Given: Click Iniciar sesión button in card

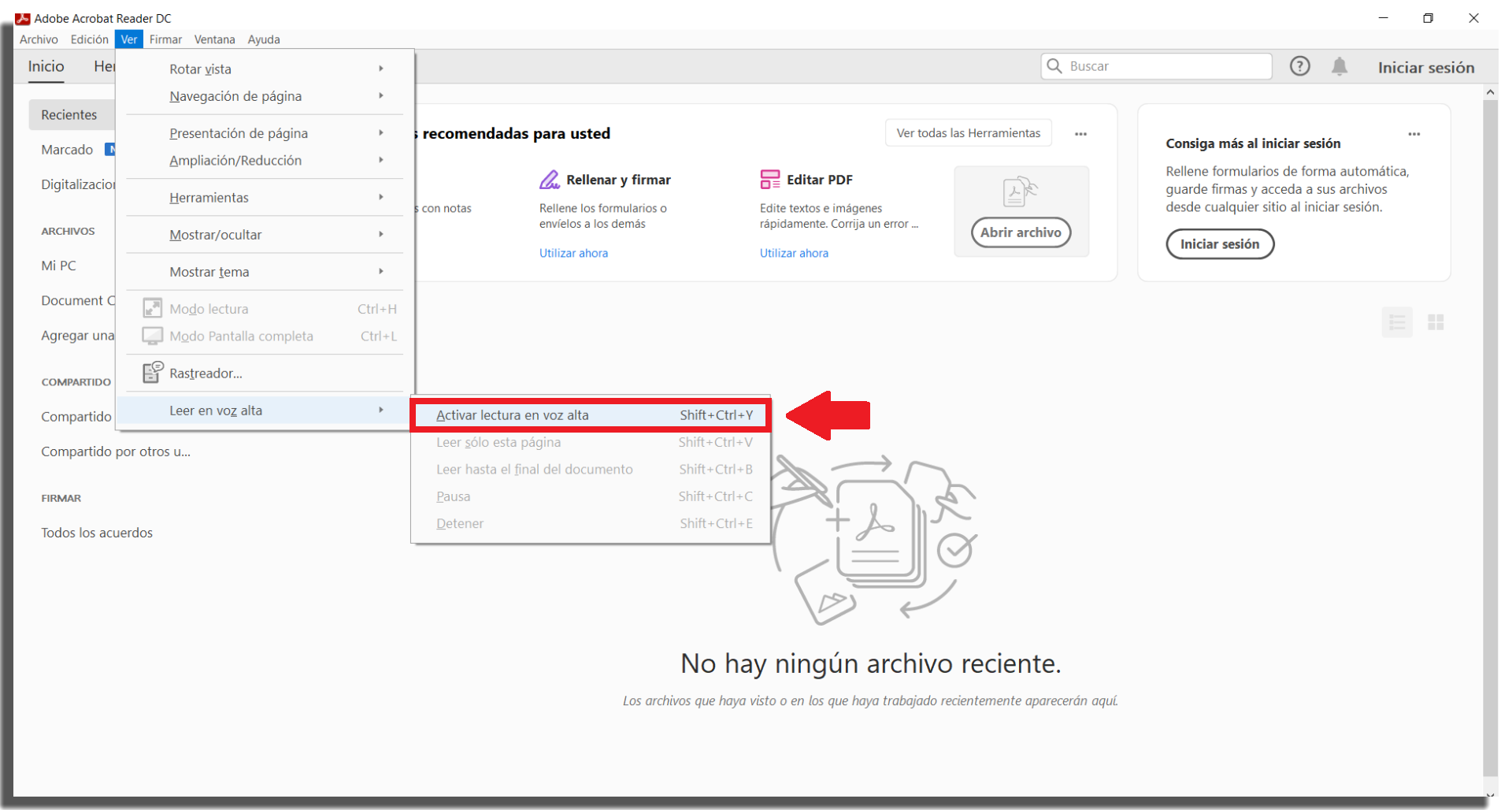Looking at the screenshot, I should [1219, 243].
